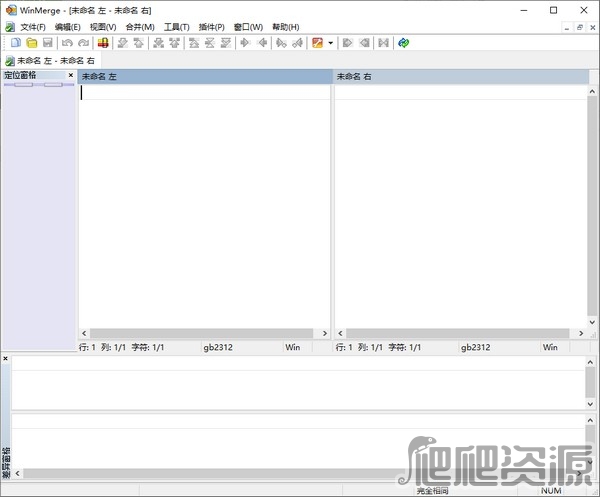Screen dimensions: 600x497
Task: Go to previous difference with up-arrow icon
Action: (x=139, y=43)
